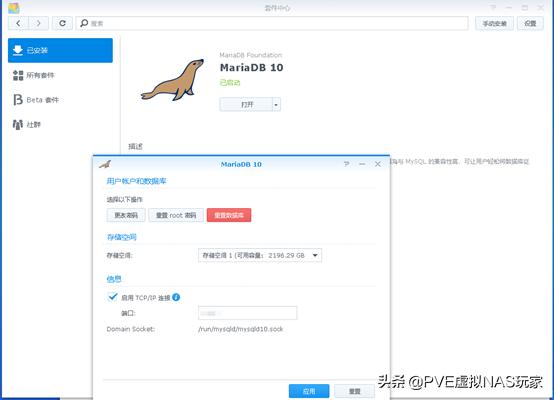Select the Installed tab in sidebar

pyautogui.click(x=60, y=50)
